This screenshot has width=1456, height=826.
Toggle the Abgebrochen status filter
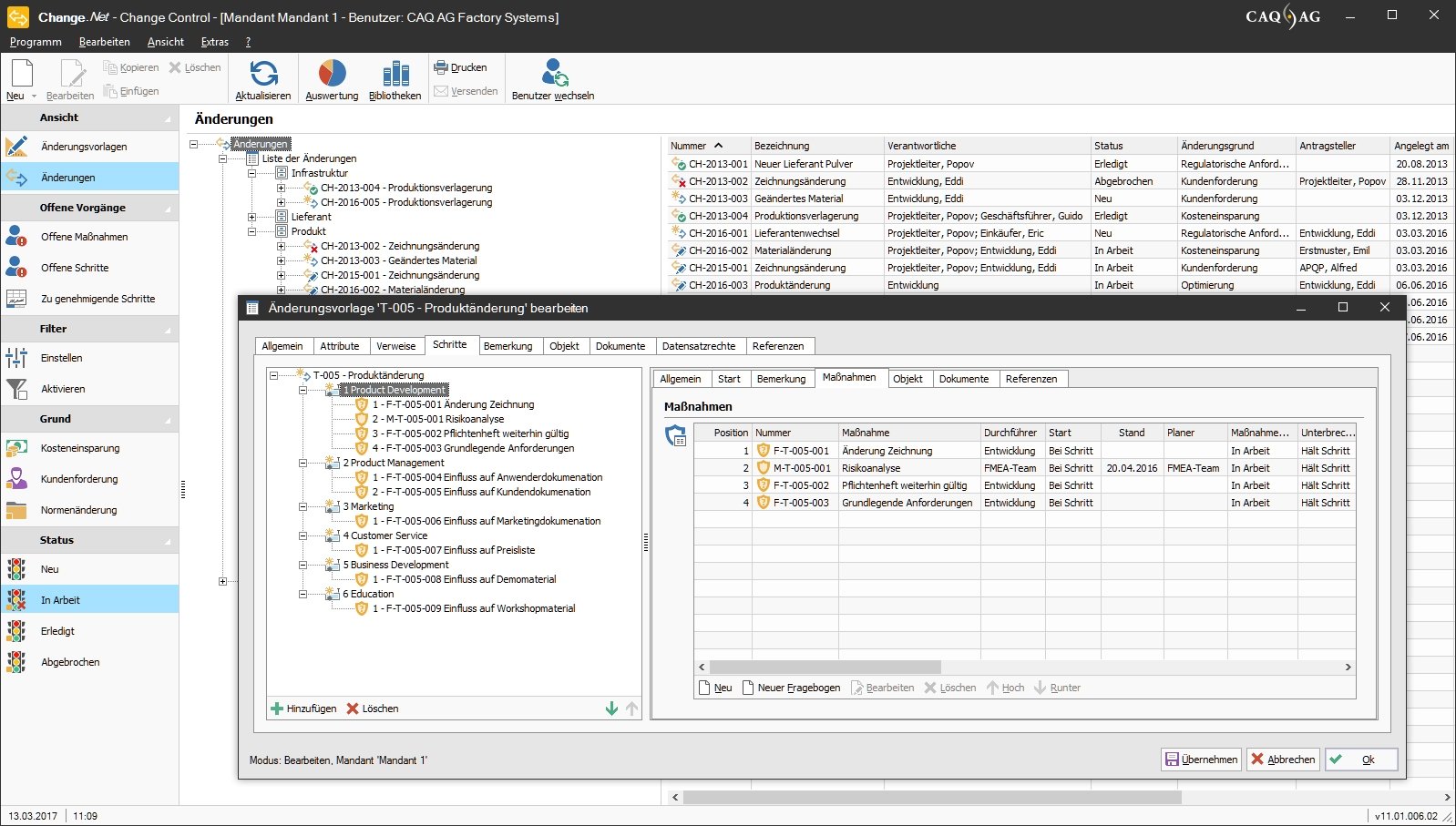click(x=70, y=662)
